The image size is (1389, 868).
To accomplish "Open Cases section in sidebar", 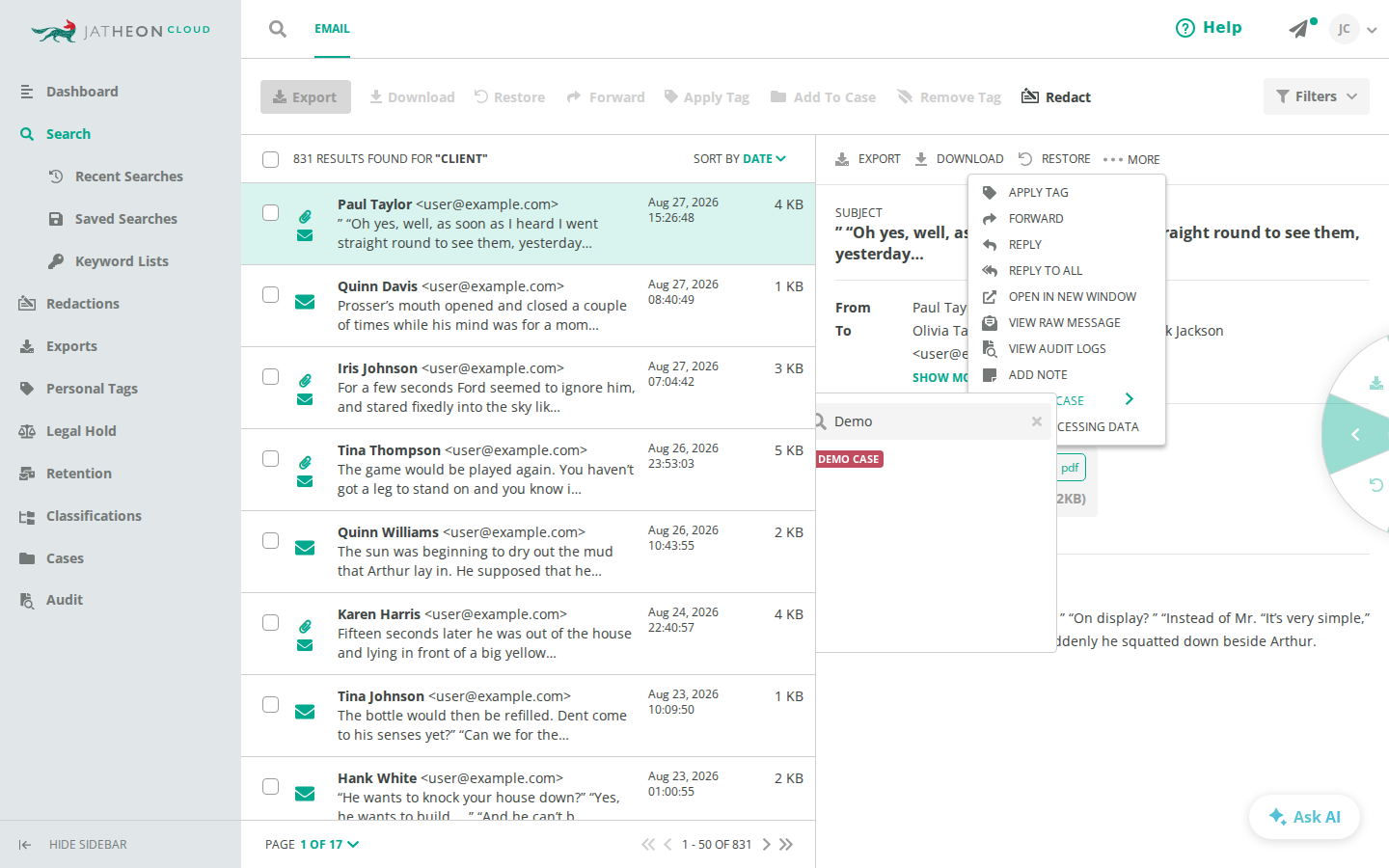I will [x=65, y=558].
